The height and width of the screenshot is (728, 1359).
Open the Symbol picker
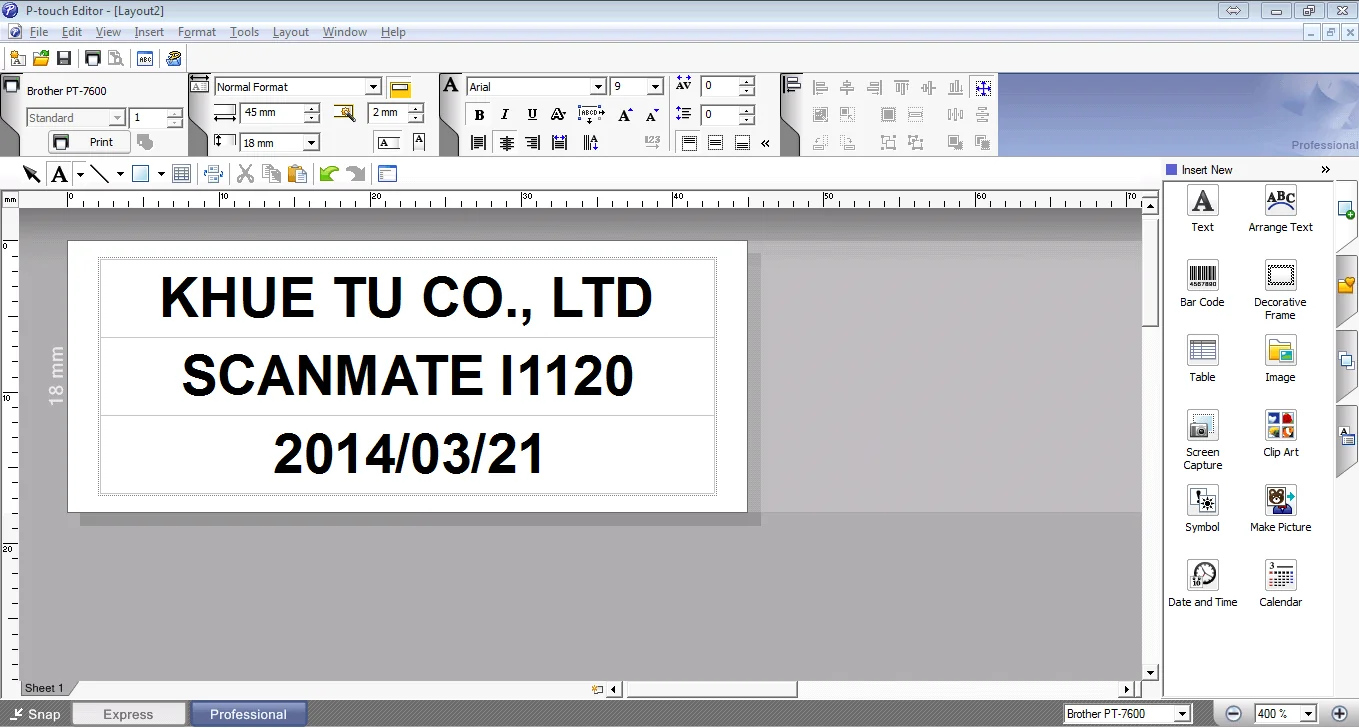pyautogui.click(x=1202, y=501)
